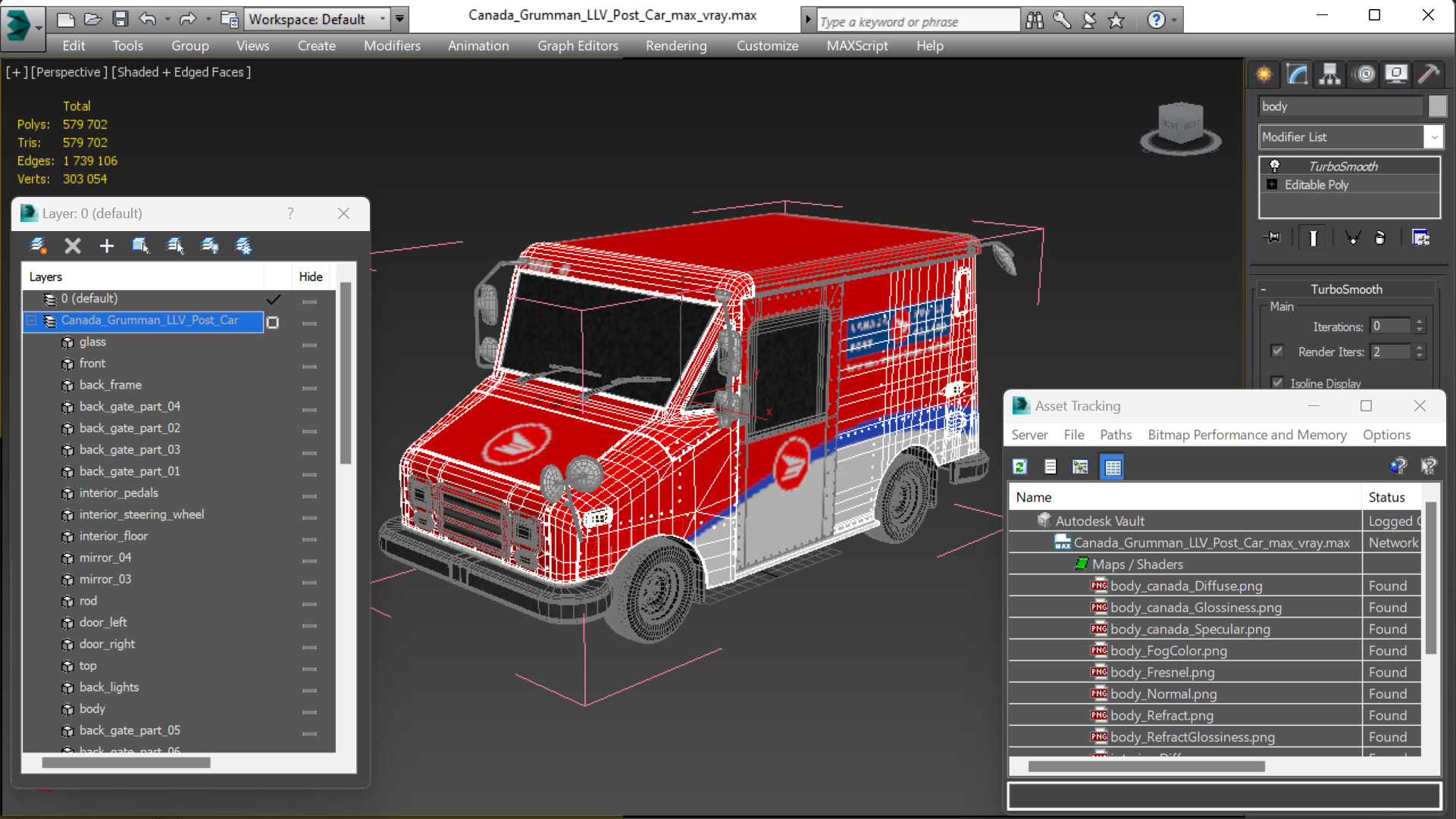Undo the last scene operation
The image size is (1456, 819).
pos(148,19)
